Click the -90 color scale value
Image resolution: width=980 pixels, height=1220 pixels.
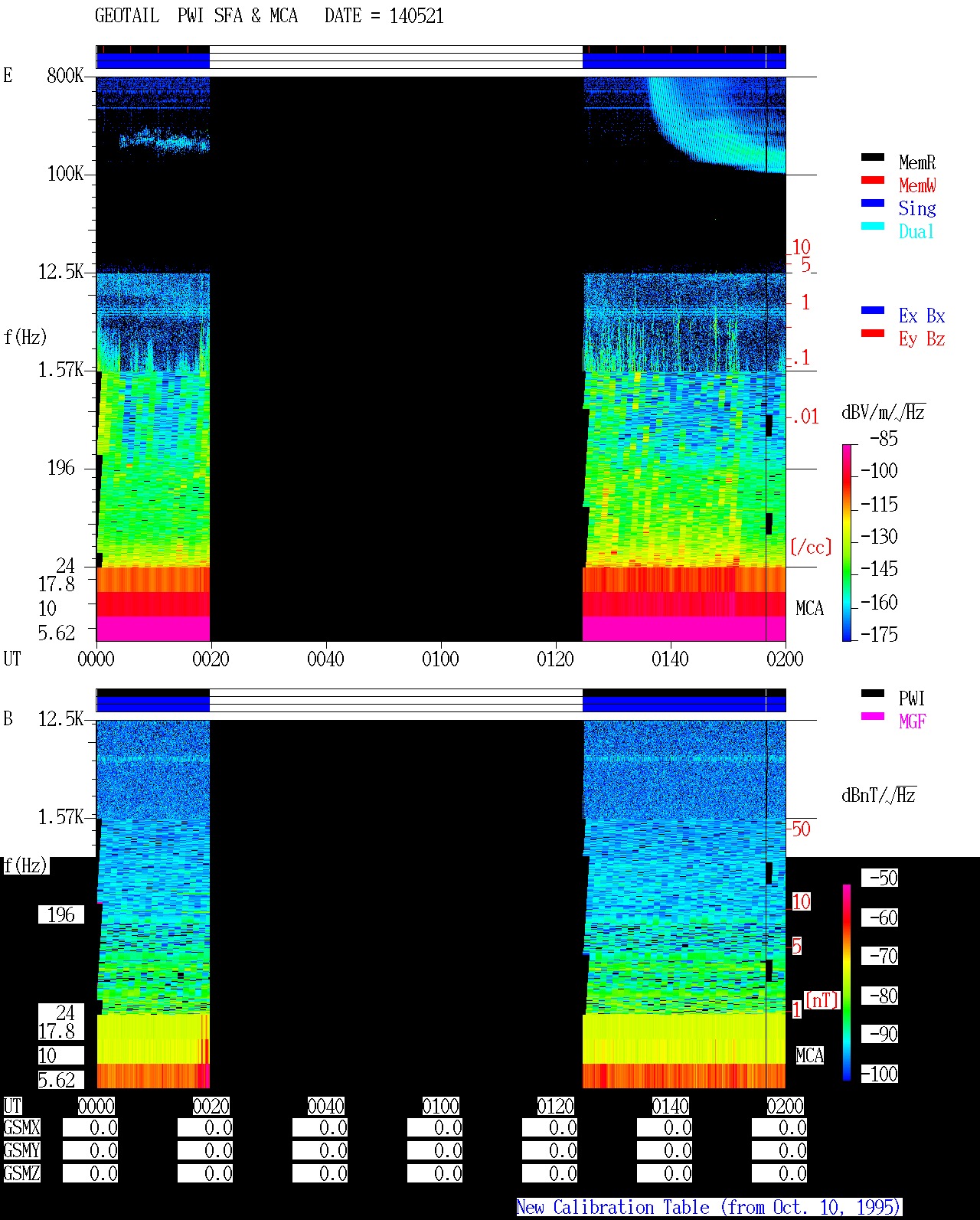click(880, 1034)
